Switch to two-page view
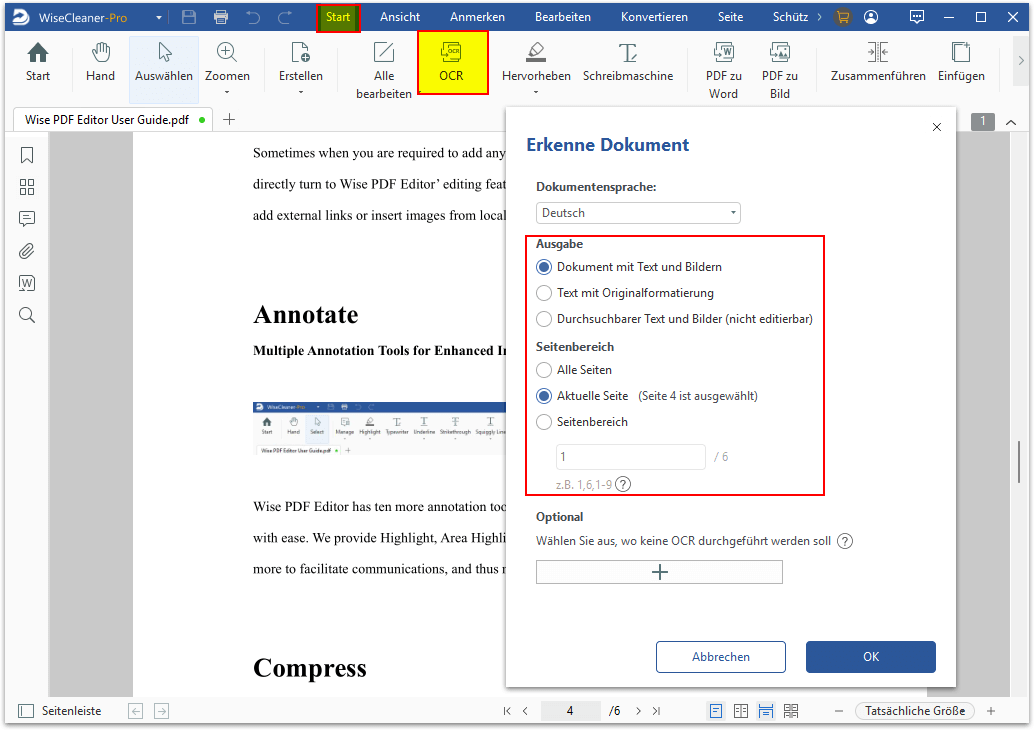Image resolution: width=1034 pixels, height=730 pixels. click(741, 711)
